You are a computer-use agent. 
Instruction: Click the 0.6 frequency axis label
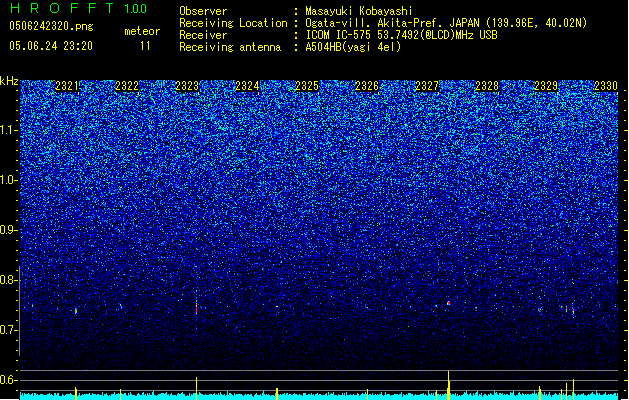pyautogui.click(x=8, y=380)
